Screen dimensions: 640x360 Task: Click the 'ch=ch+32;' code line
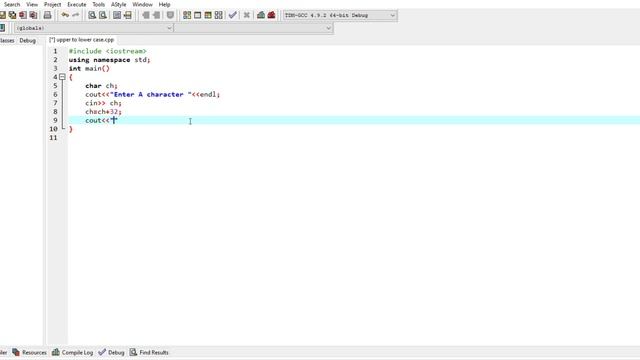(x=103, y=111)
